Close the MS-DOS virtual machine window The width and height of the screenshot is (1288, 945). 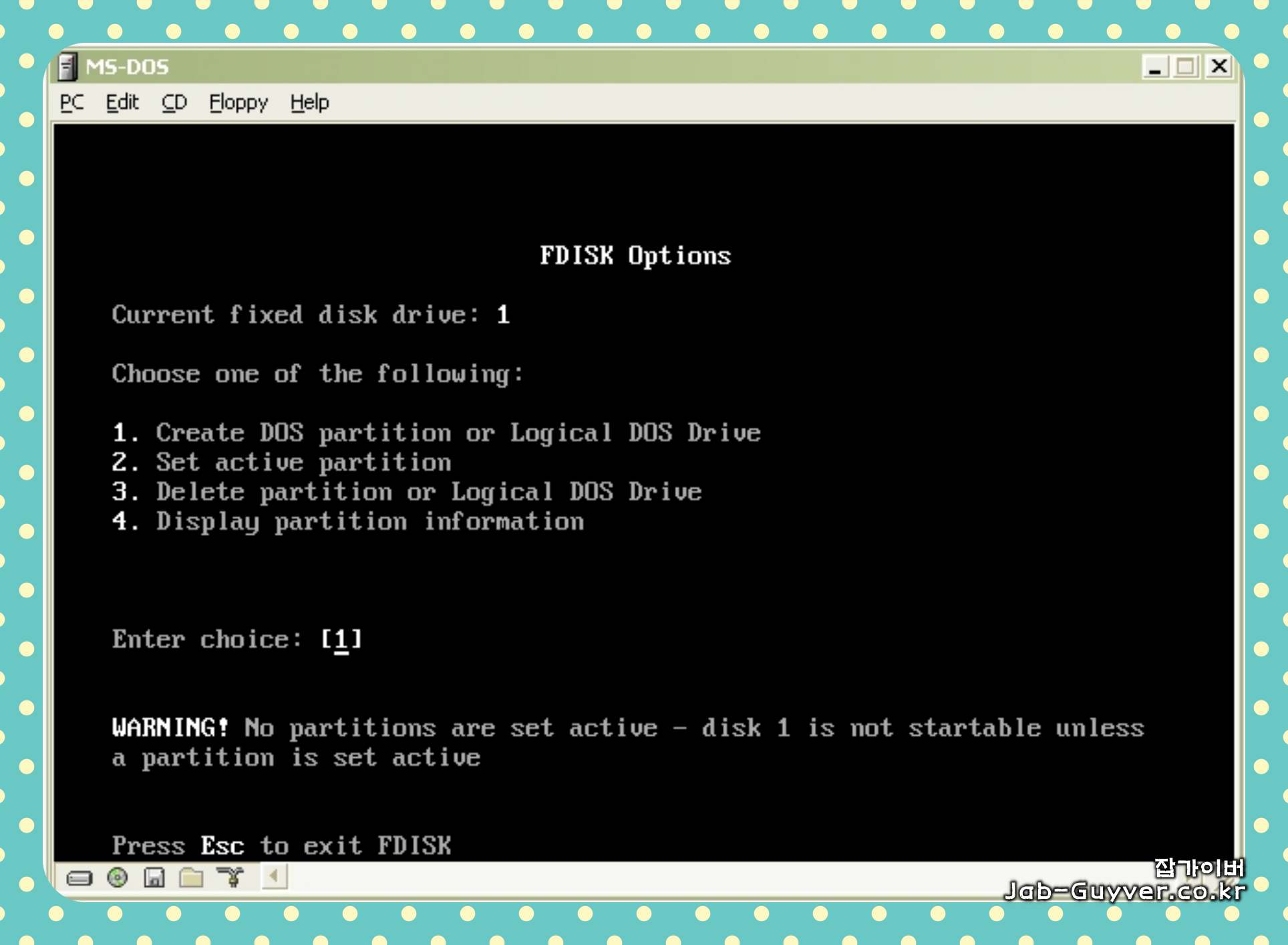(1219, 67)
